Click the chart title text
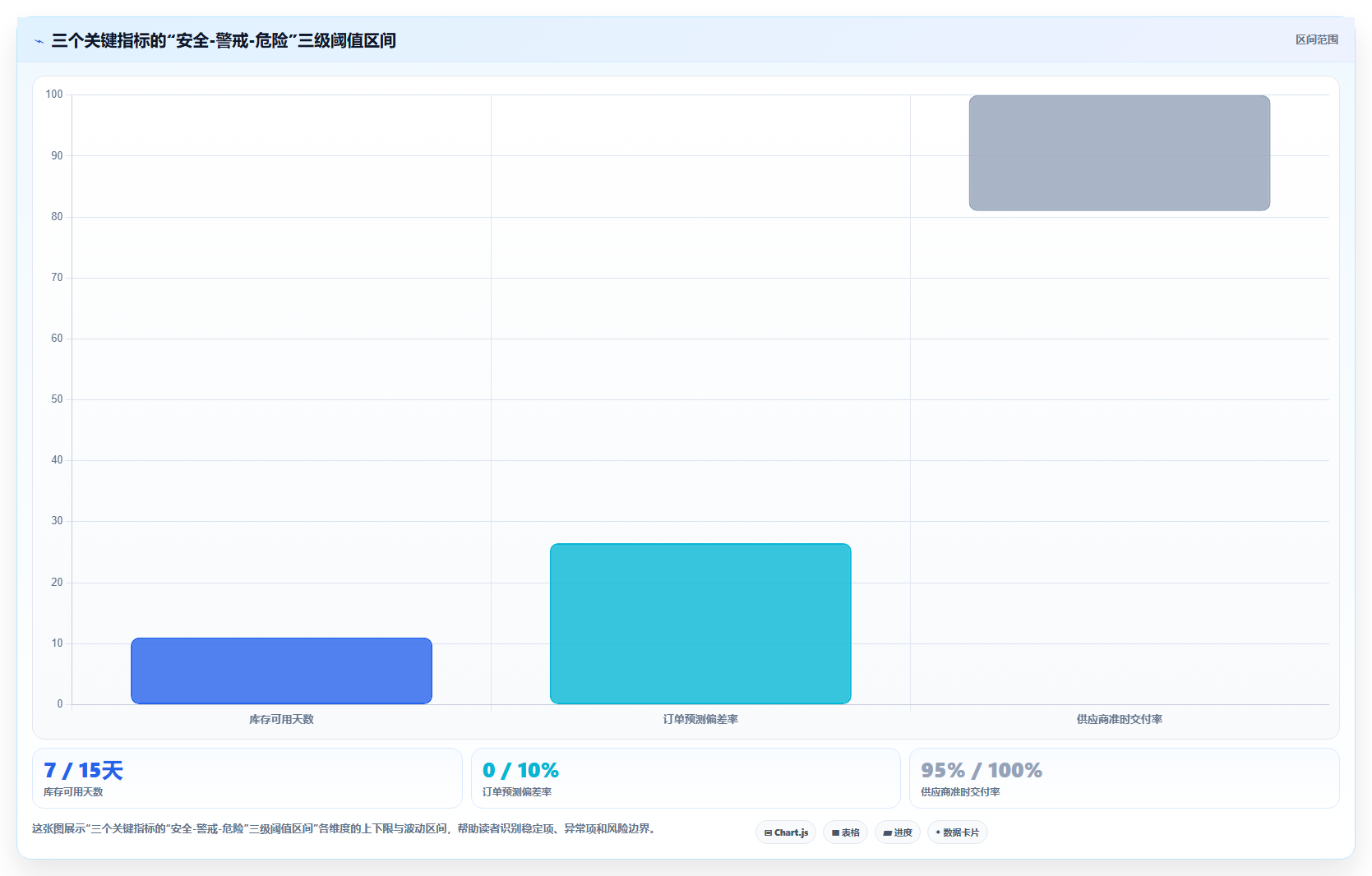 pos(224,40)
